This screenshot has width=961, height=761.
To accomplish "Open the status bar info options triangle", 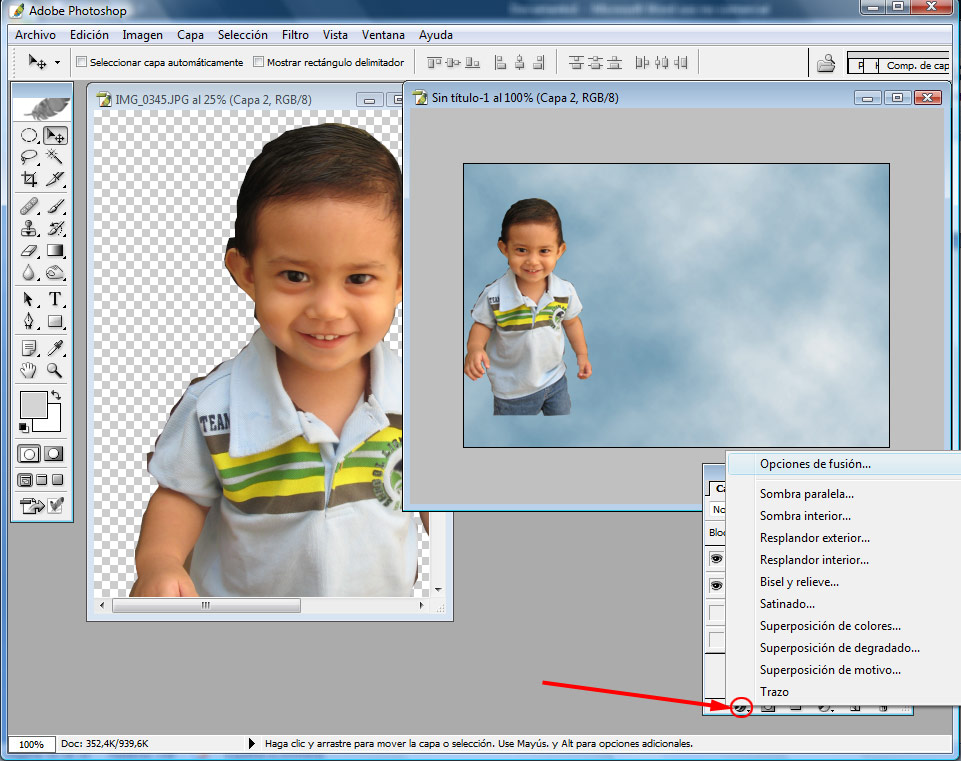I will click(251, 743).
